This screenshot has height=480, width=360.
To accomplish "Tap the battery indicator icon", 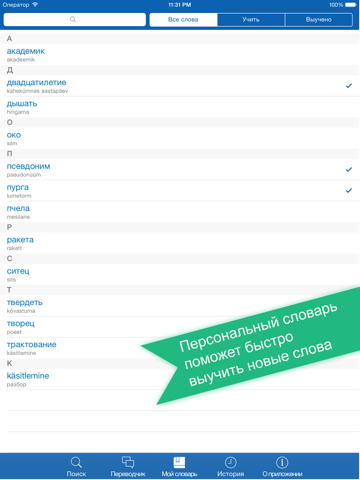I will (351, 5).
